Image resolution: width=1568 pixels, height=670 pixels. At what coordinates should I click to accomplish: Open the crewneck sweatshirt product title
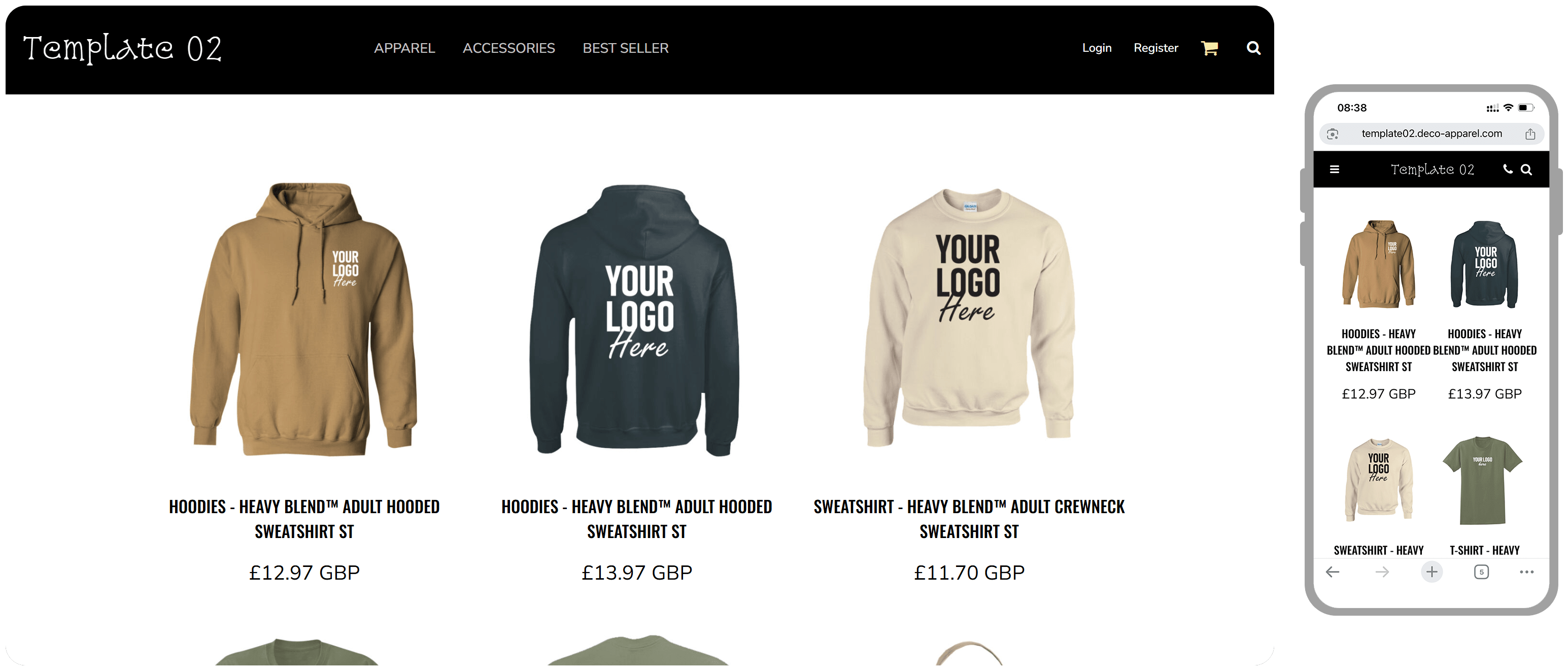coord(968,519)
